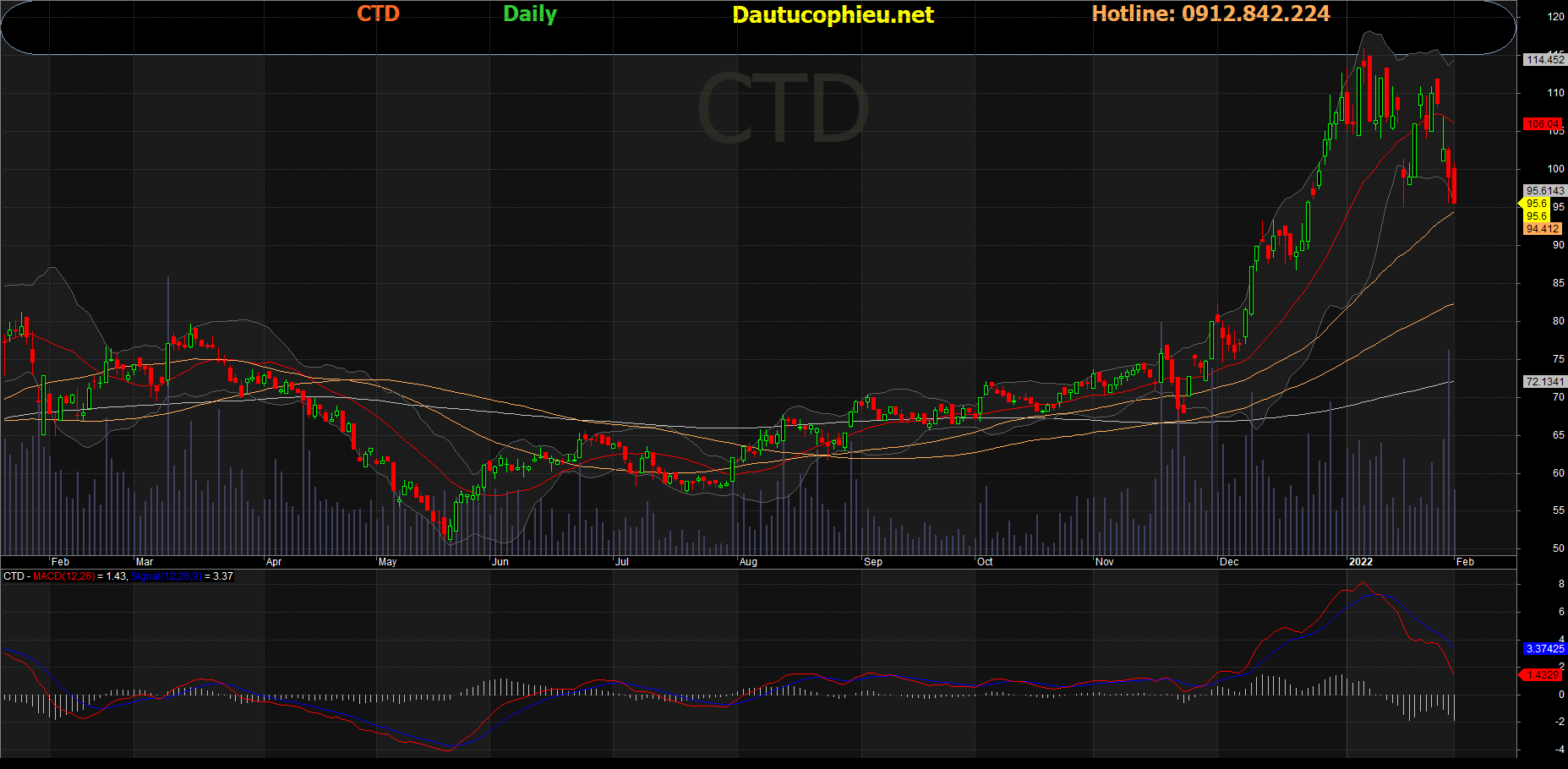Select the 72.1341 moving average price tag
The height and width of the screenshot is (769, 1568).
pos(1545,382)
